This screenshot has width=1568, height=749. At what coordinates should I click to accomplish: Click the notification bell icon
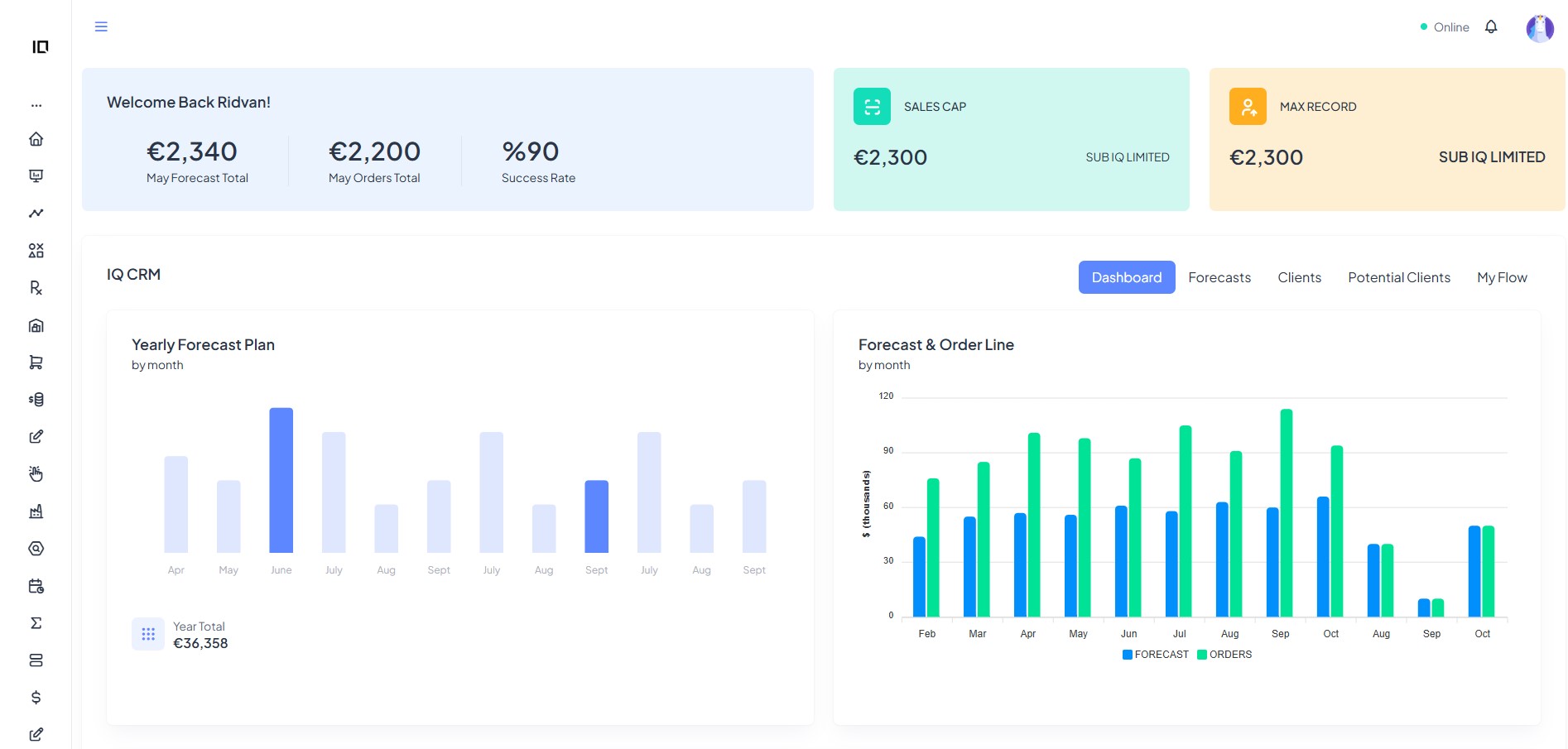(x=1491, y=27)
